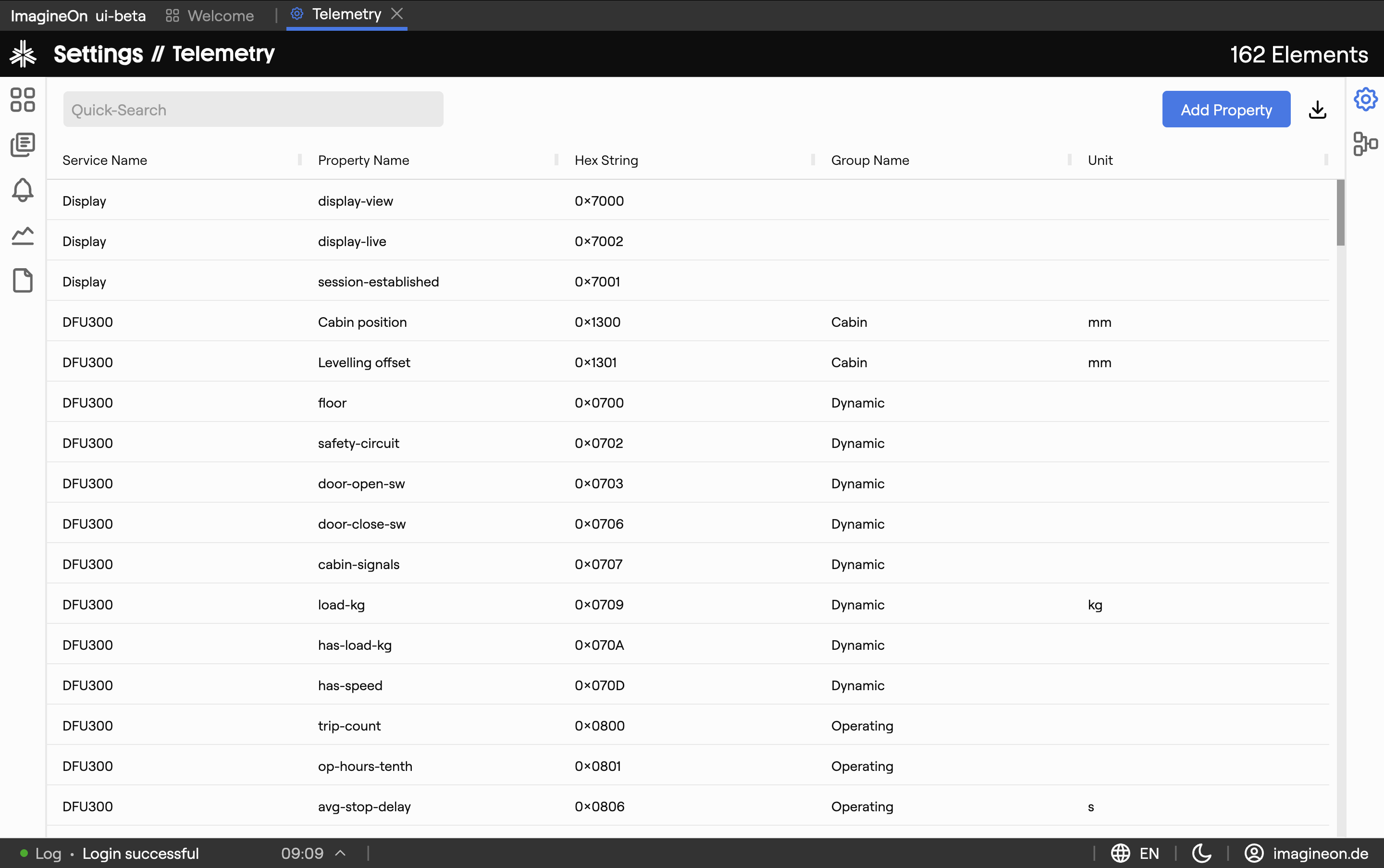Sort by Service Name column header

tap(105, 160)
